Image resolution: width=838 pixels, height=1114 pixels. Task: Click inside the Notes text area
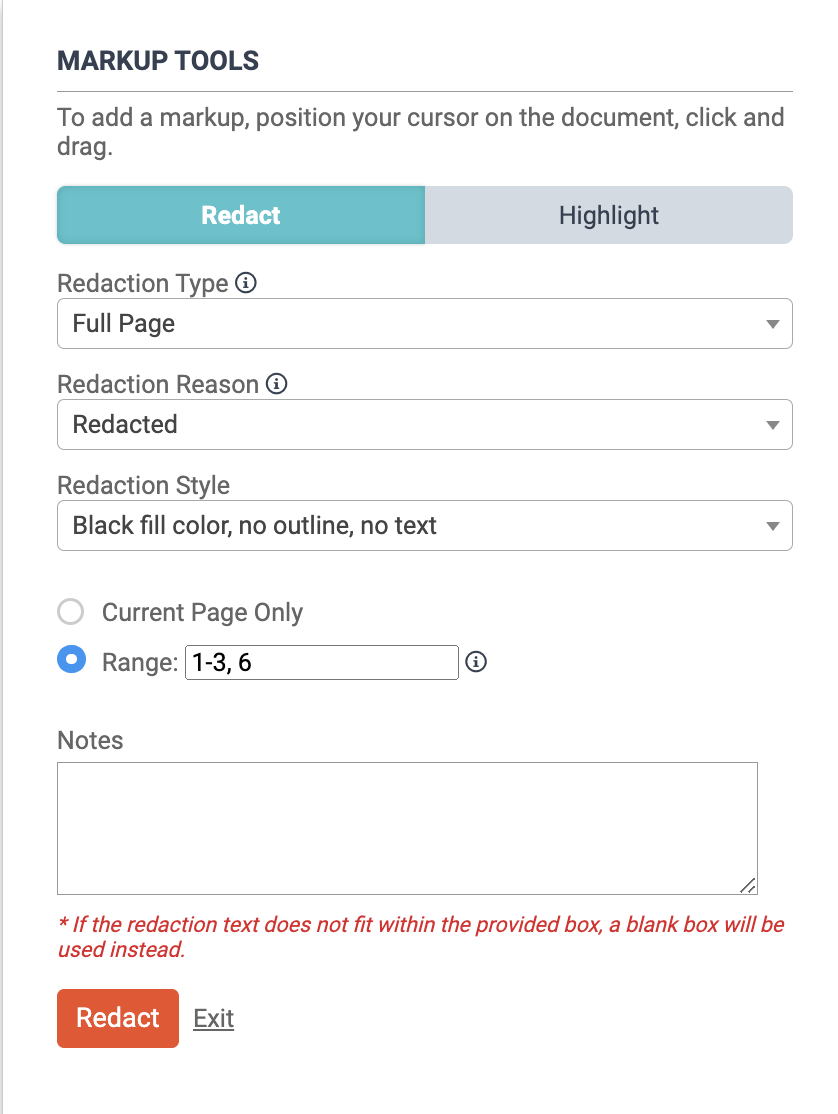(x=406, y=828)
